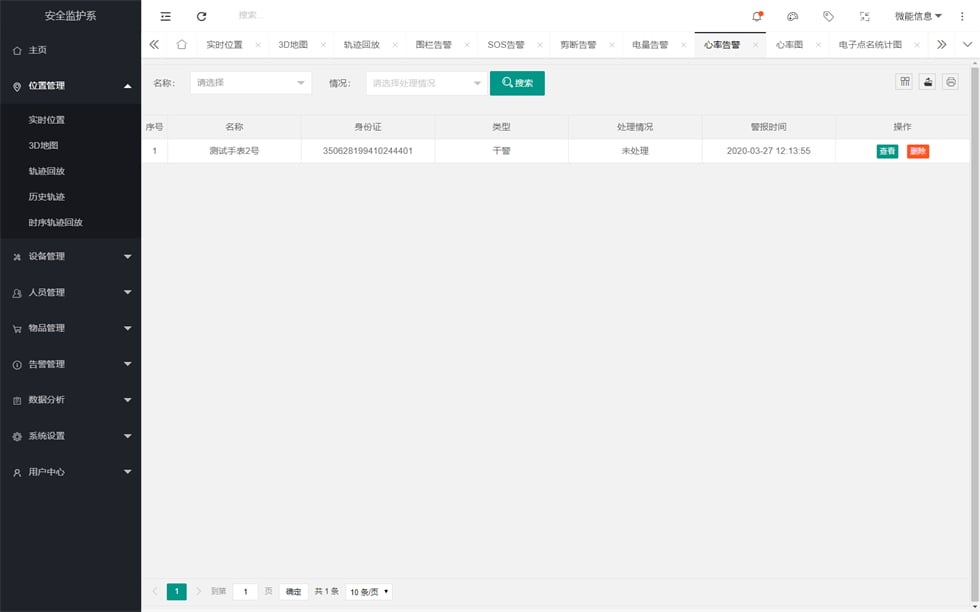Image resolution: width=980 pixels, height=612 pixels.
Task: Switch to the SOS告警 tab
Action: click(x=506, y=45)
